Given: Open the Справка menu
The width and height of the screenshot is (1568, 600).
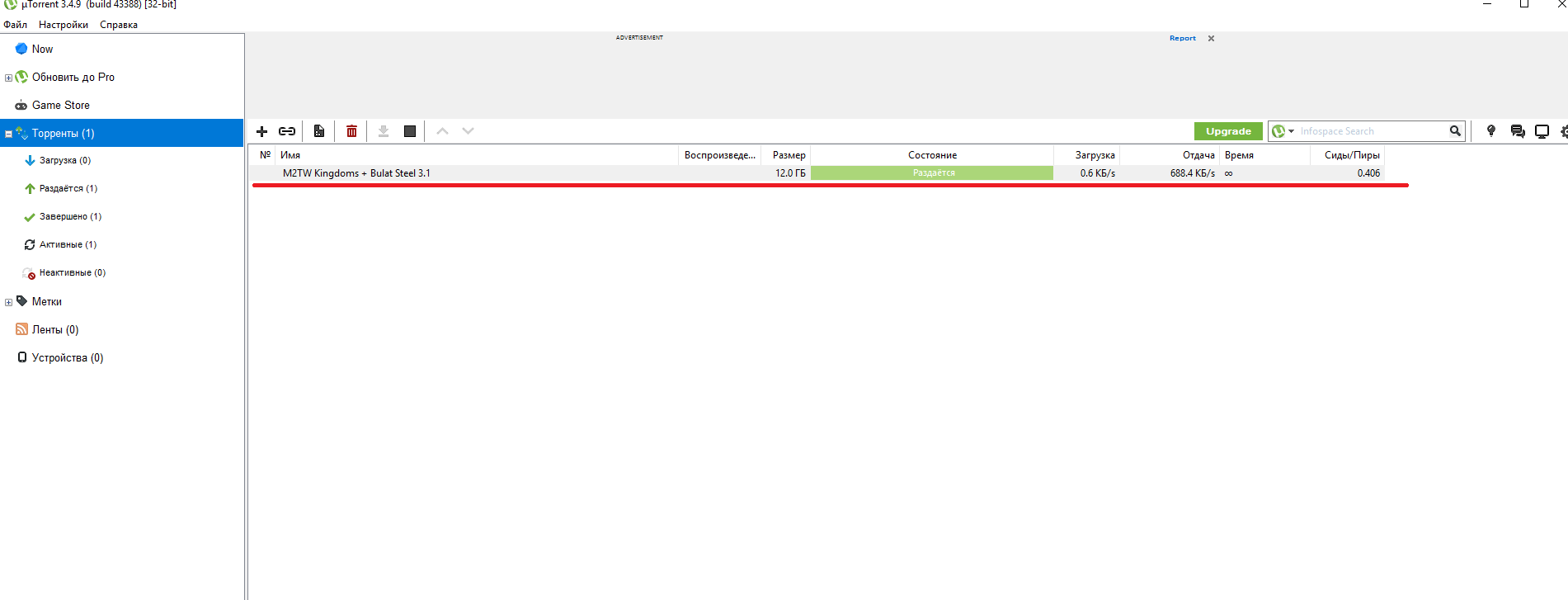Looking at the screenshot, I should click(119, 25).
